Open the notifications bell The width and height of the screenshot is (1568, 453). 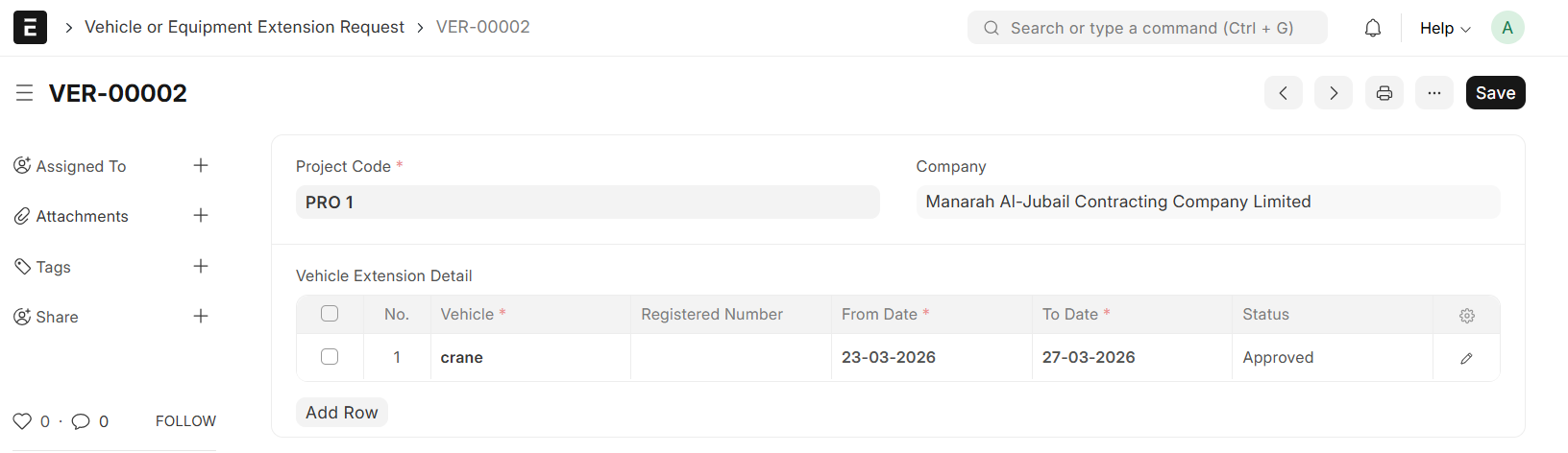(1373, 28)
